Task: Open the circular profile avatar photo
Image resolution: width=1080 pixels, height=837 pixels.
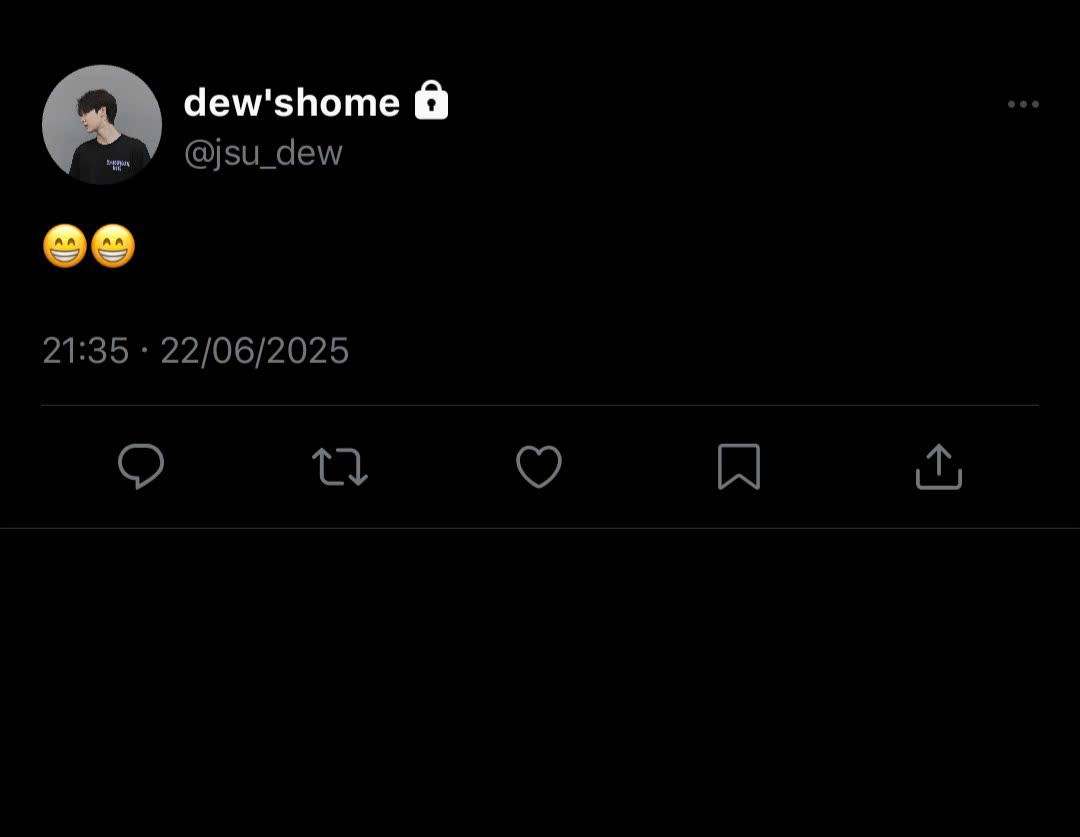Action: 102,125
